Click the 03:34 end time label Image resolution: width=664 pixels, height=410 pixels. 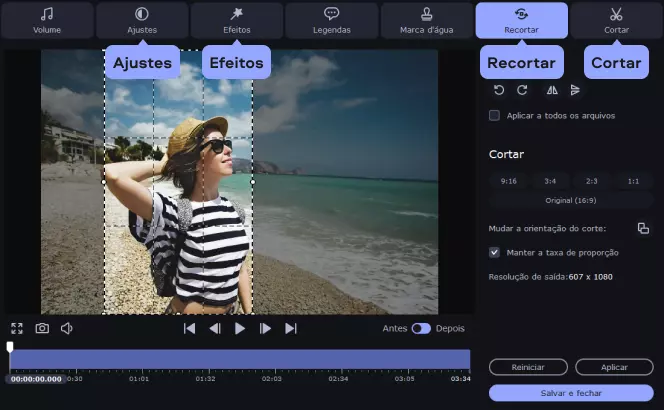click(x=460, y=379)
